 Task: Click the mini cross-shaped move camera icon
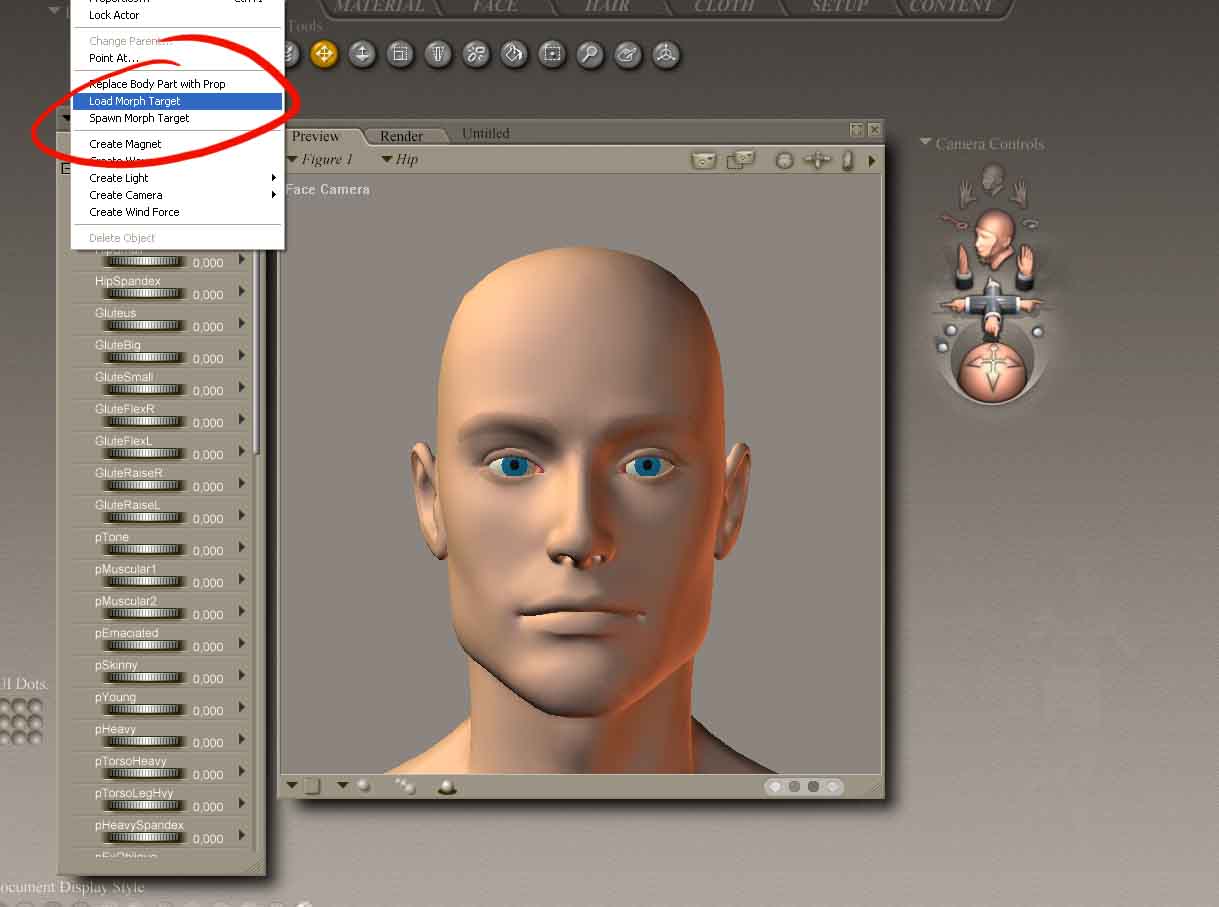[818, 160]
